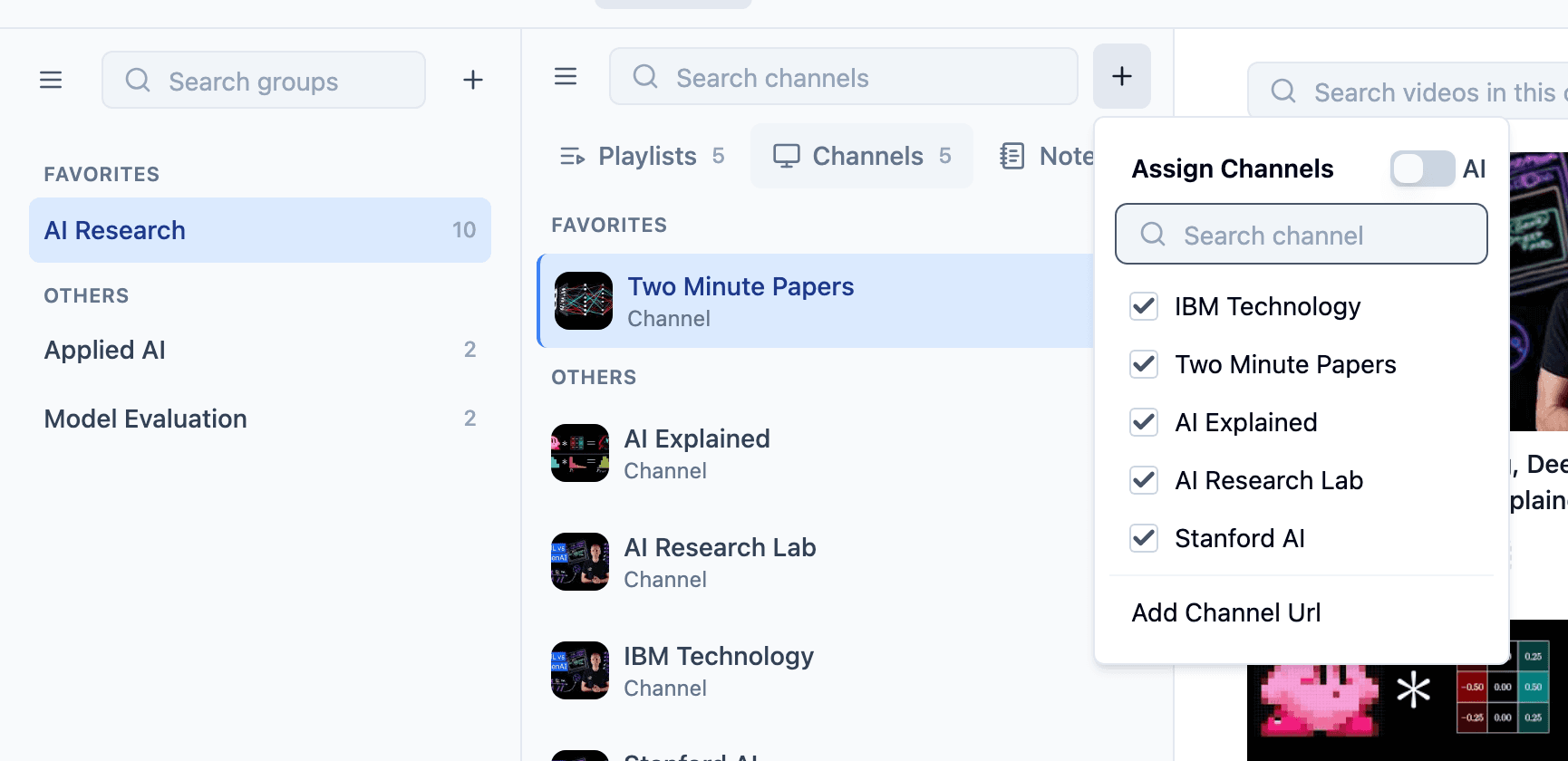Switch to the Notes tab

coord(1047,156)
